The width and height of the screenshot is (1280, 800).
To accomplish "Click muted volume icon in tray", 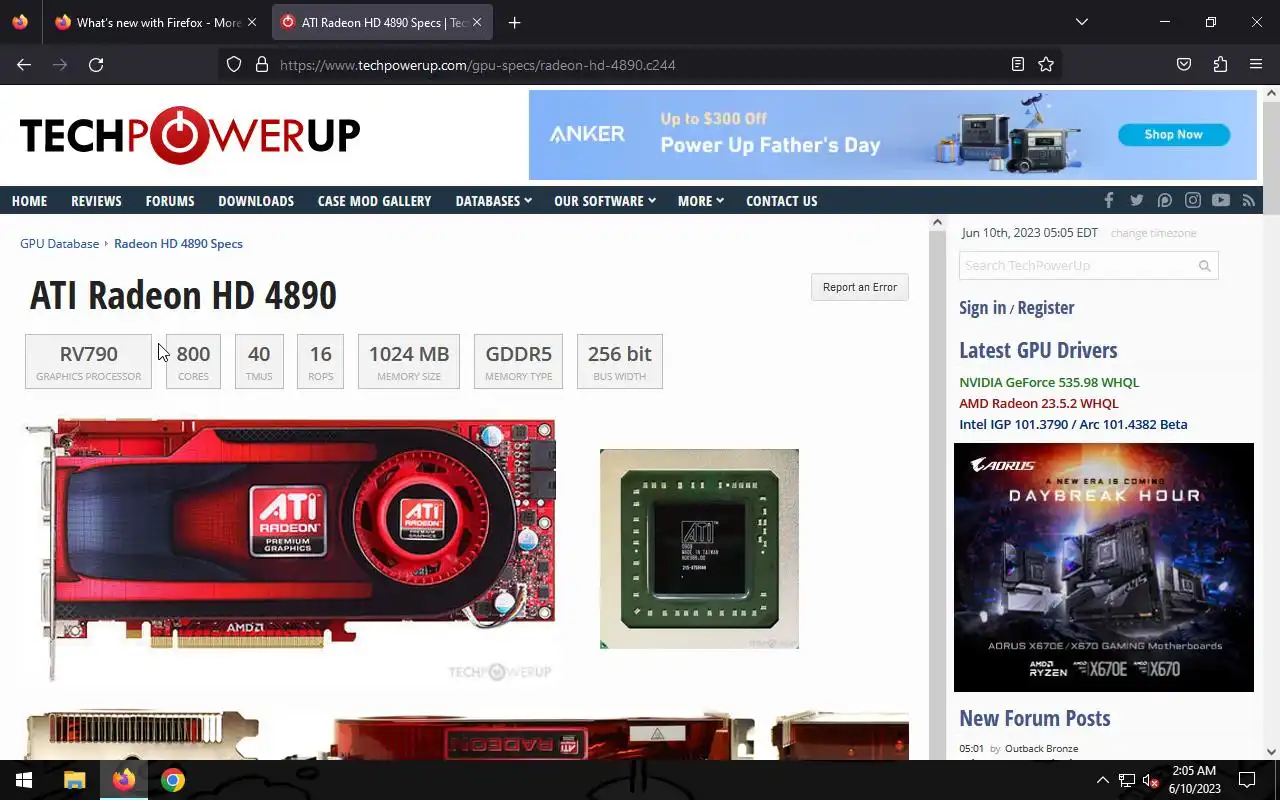I will (x=1151, y=780).
